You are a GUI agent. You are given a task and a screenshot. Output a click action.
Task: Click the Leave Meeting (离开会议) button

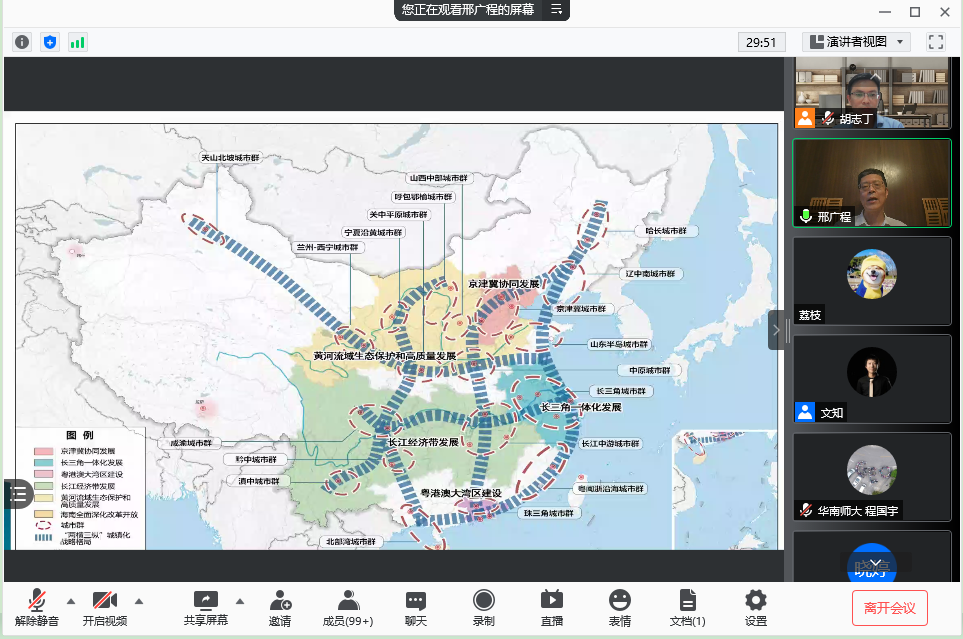[x=889, y=607]
